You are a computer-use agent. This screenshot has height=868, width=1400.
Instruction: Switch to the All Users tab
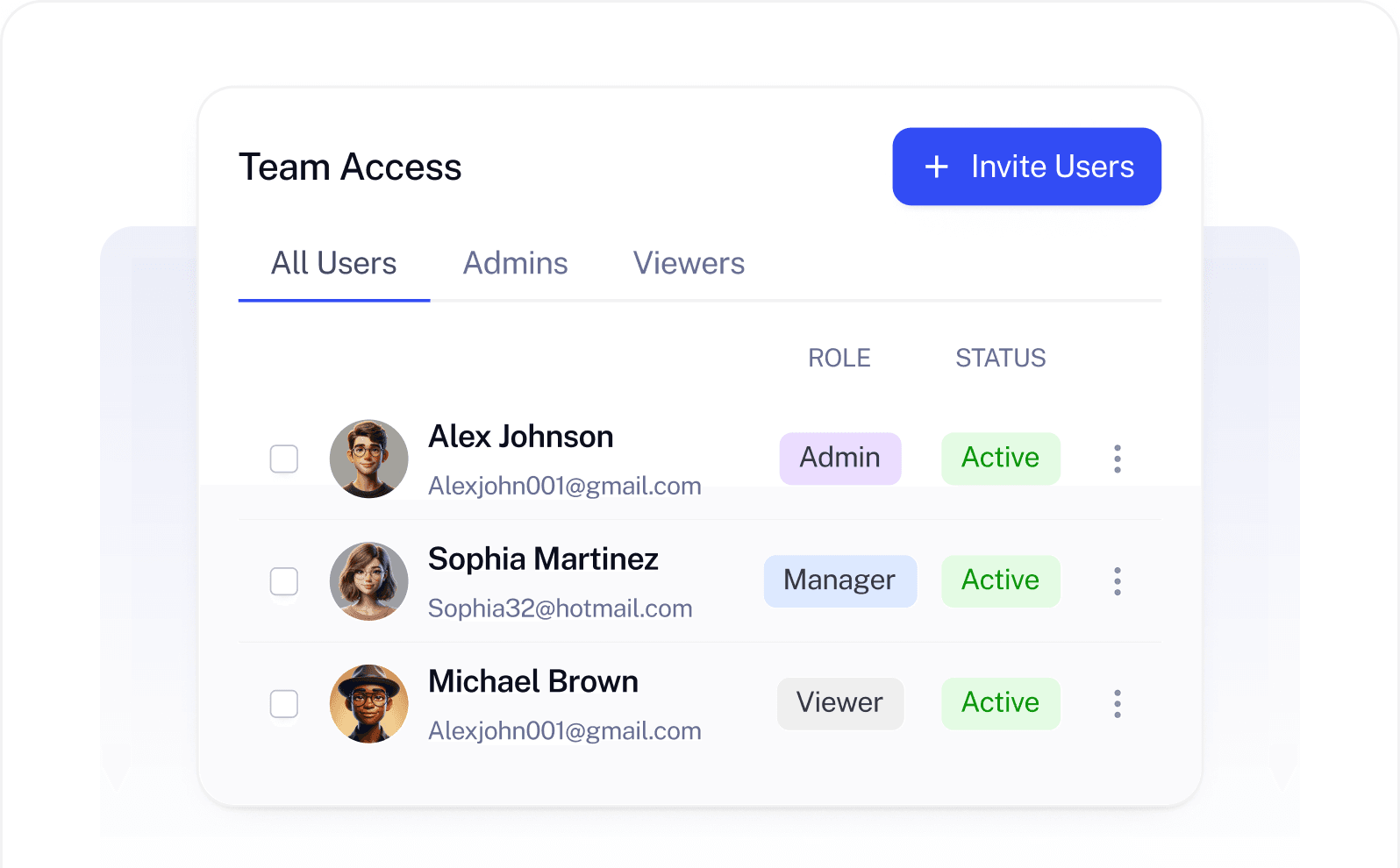tap(334, 264)
